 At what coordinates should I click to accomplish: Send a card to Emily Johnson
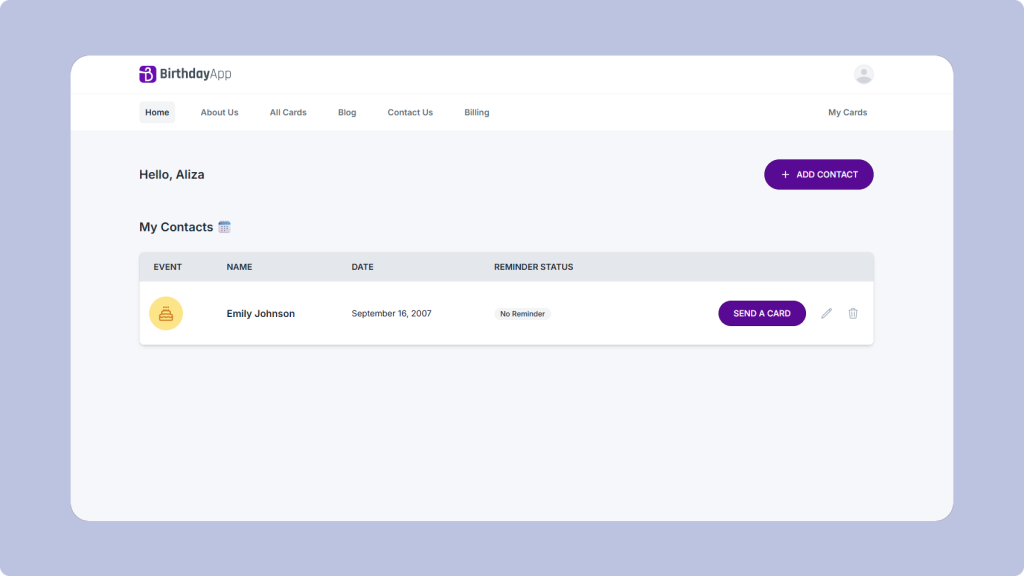pyautogui.click(x=762, y=313)
